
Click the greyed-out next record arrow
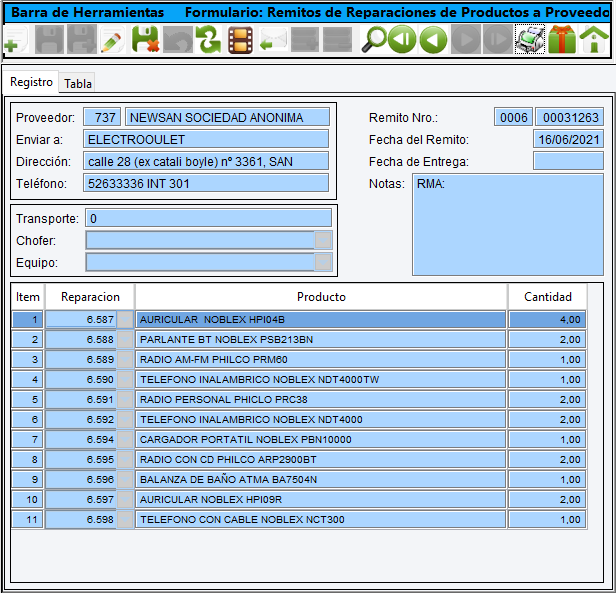tap(466, 40)
